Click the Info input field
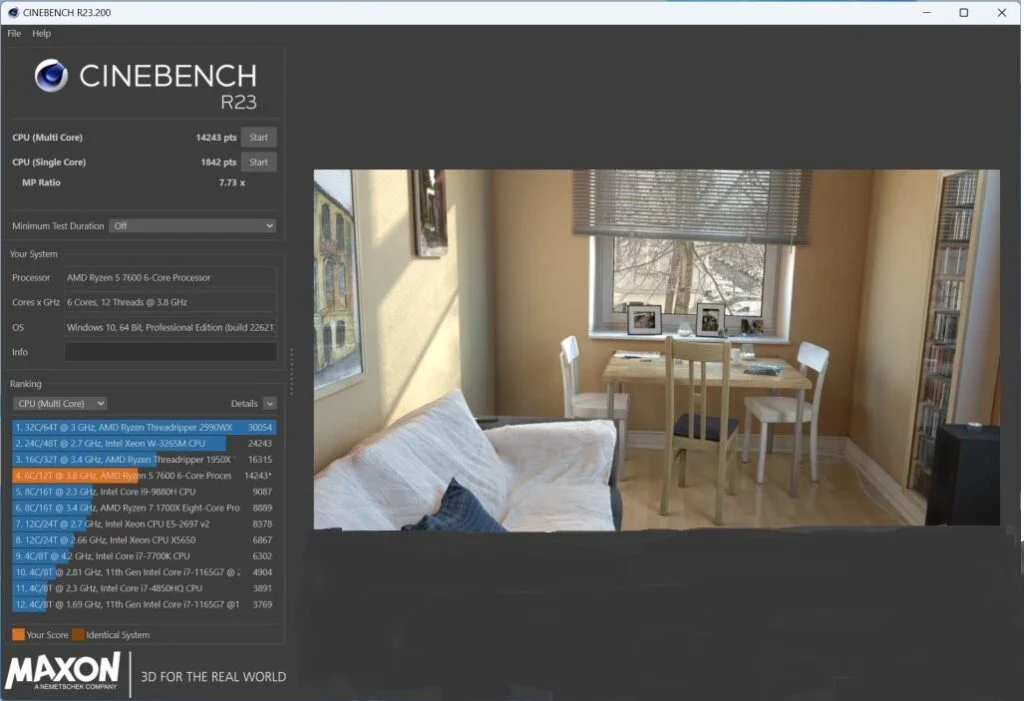The image size is (1024, 701). coord(170,352)
